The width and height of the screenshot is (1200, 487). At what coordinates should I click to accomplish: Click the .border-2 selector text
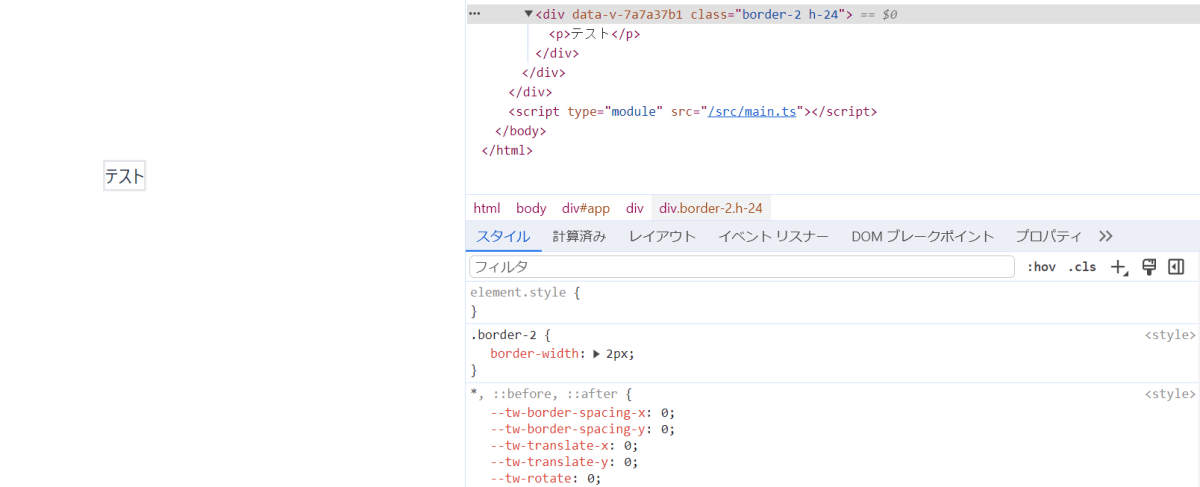[x=504, y=335]
